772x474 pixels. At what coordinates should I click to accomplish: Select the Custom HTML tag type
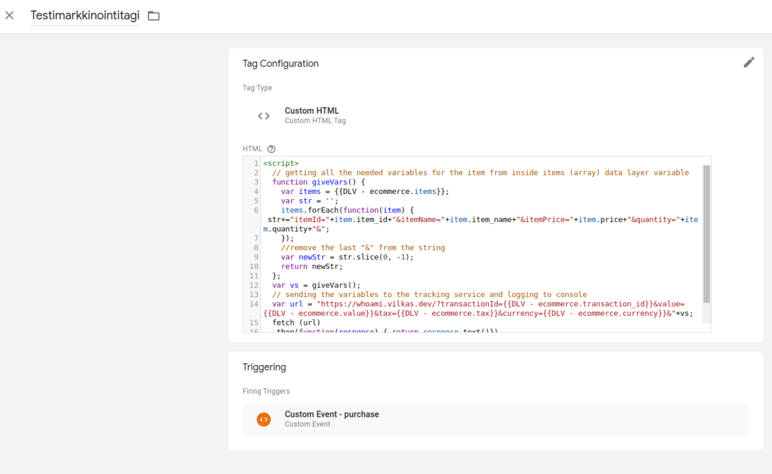click(x=315, y=115)
